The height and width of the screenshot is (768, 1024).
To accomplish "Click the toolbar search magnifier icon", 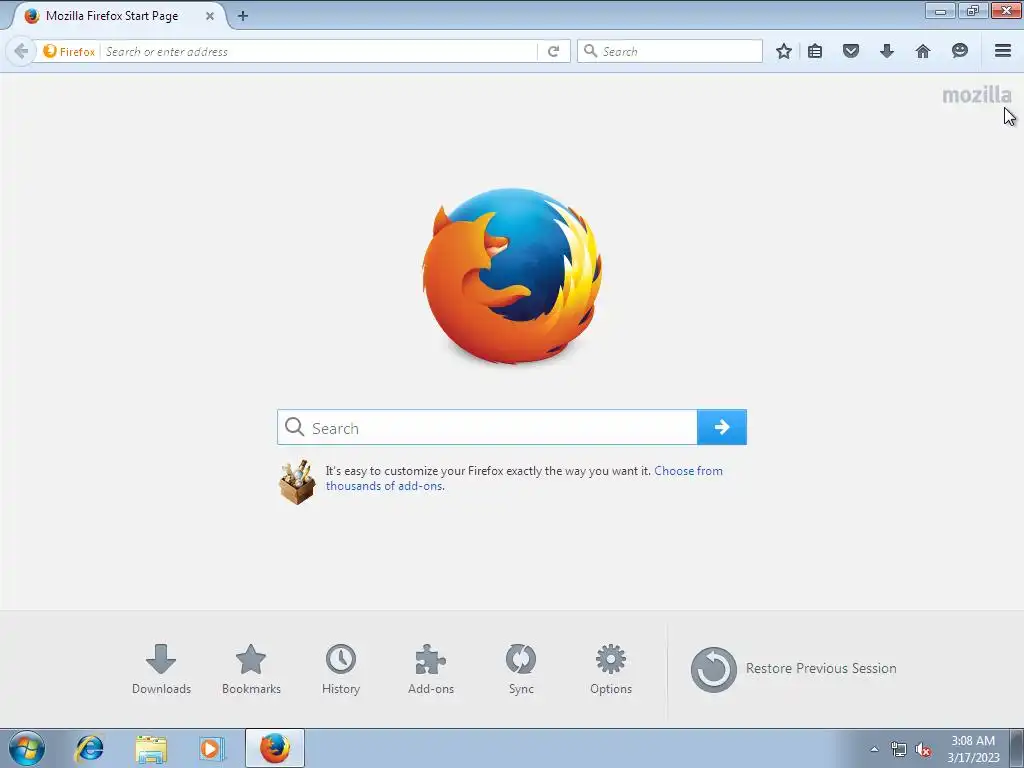I will [x=590, y=51].
